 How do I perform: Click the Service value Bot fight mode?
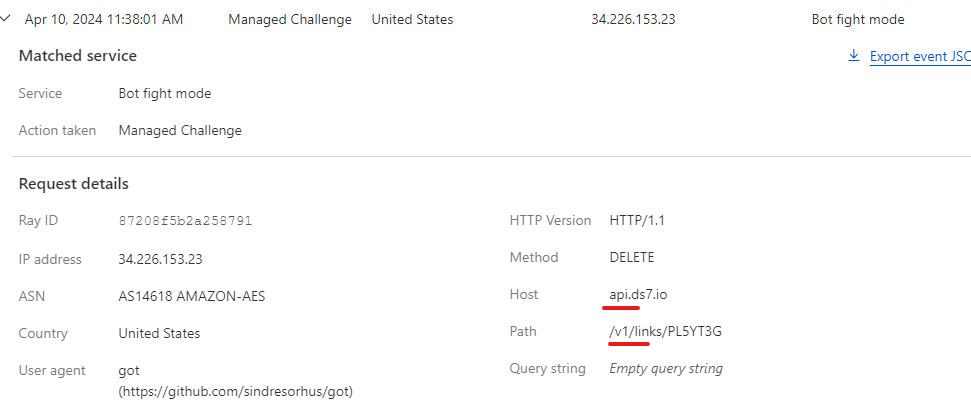(x=164, y=93)
